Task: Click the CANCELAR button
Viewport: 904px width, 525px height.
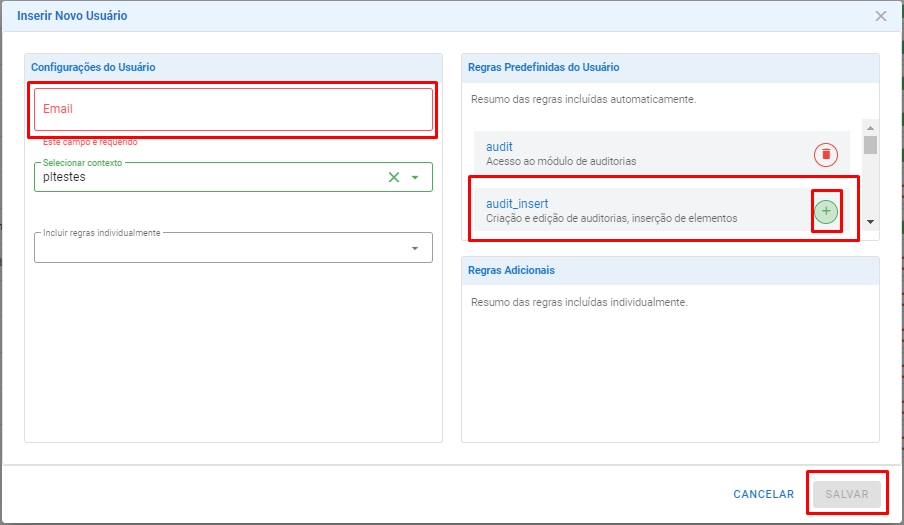Action: 763,494
